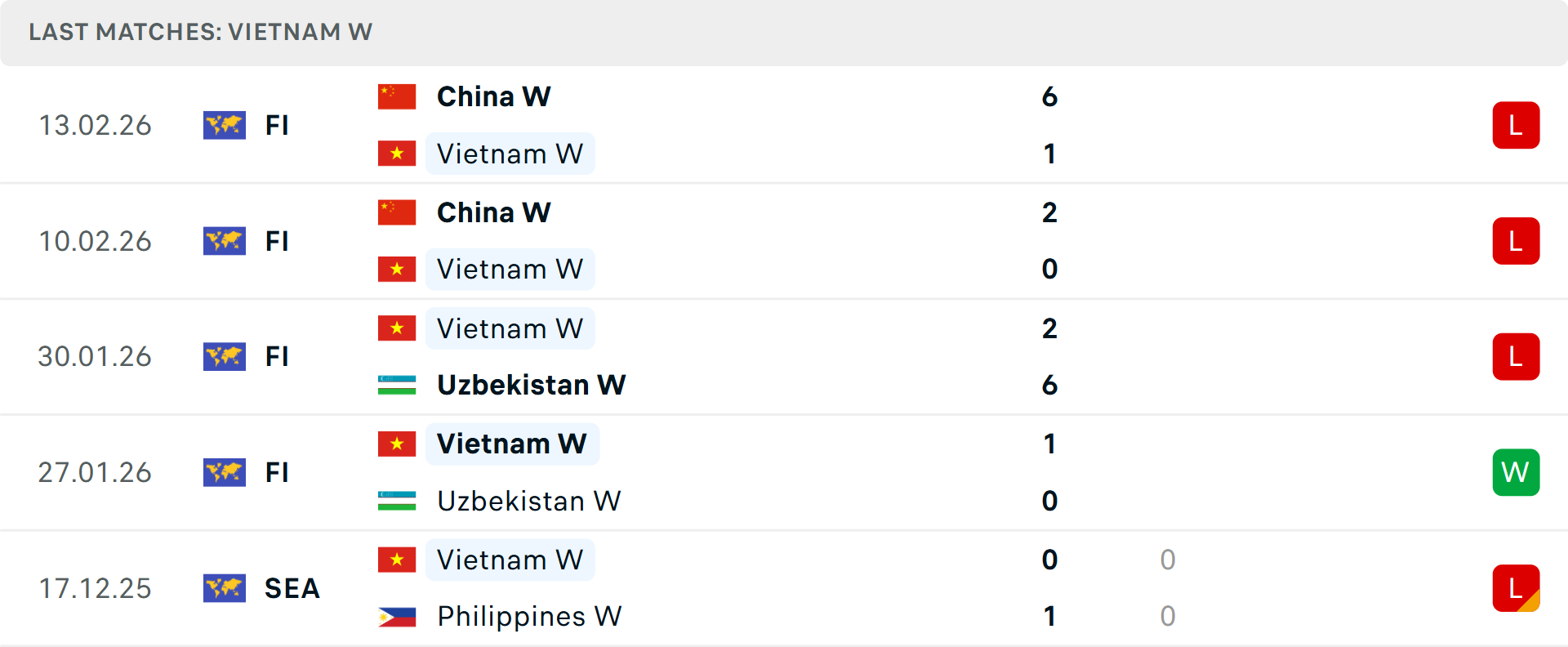Click the score 6 for Uzbekistan W
The height and width of the screenshot is (647, 1568).
click(x=1049, y=385)
